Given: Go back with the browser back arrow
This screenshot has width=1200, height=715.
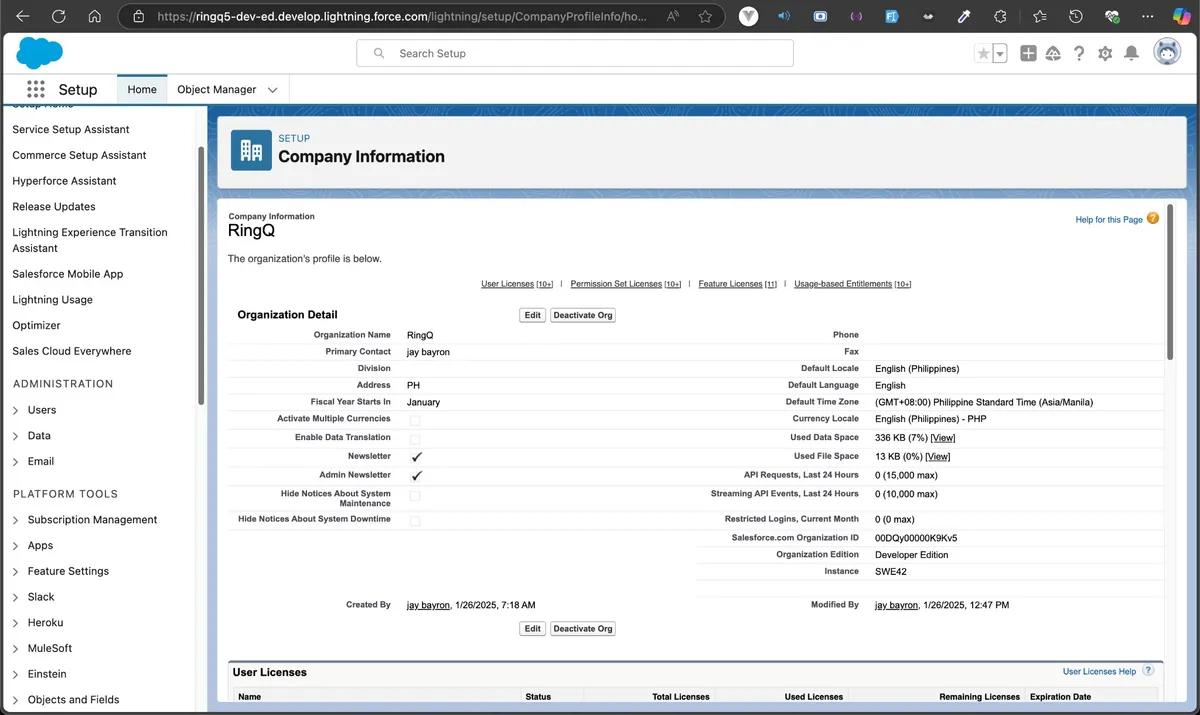Looking at the screenshot, I should [x=22, y=16].
